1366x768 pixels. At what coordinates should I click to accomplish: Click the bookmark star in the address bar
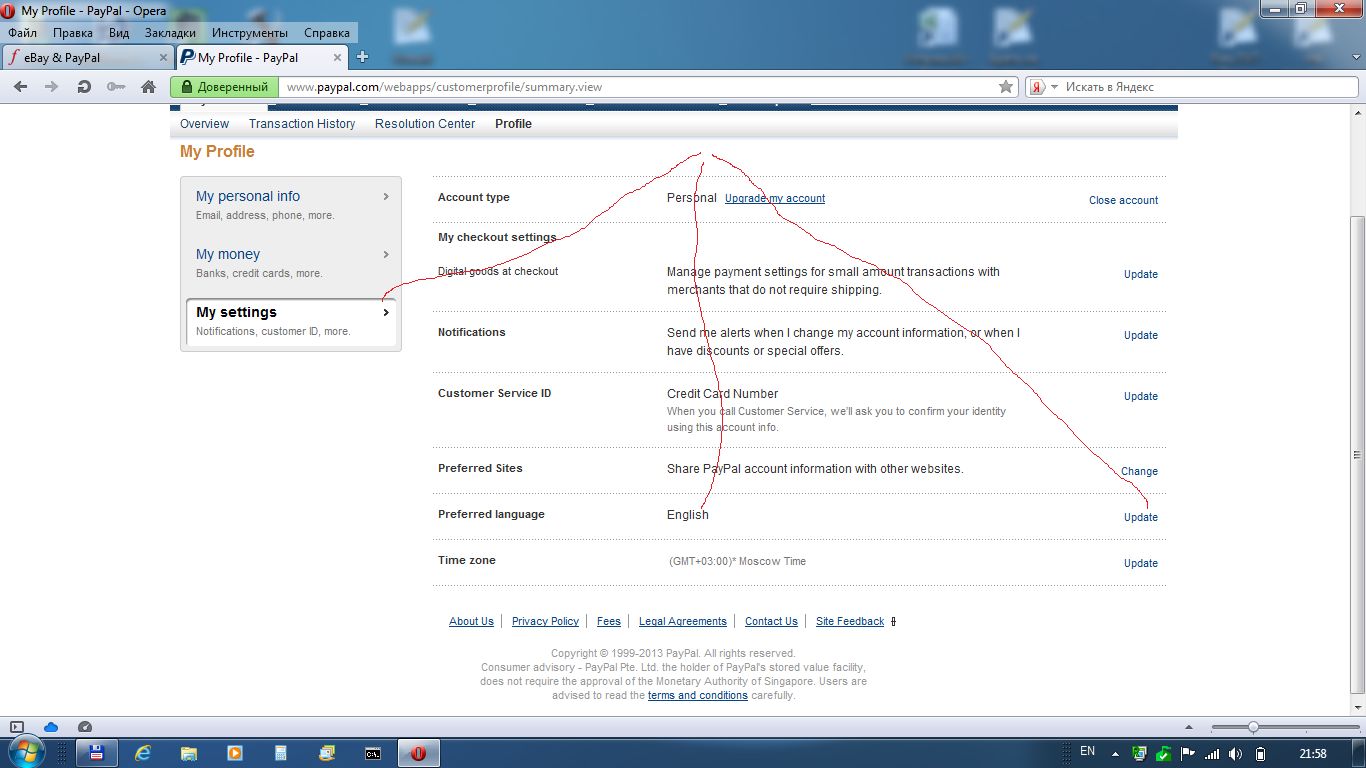click(x=1006, y=87)
